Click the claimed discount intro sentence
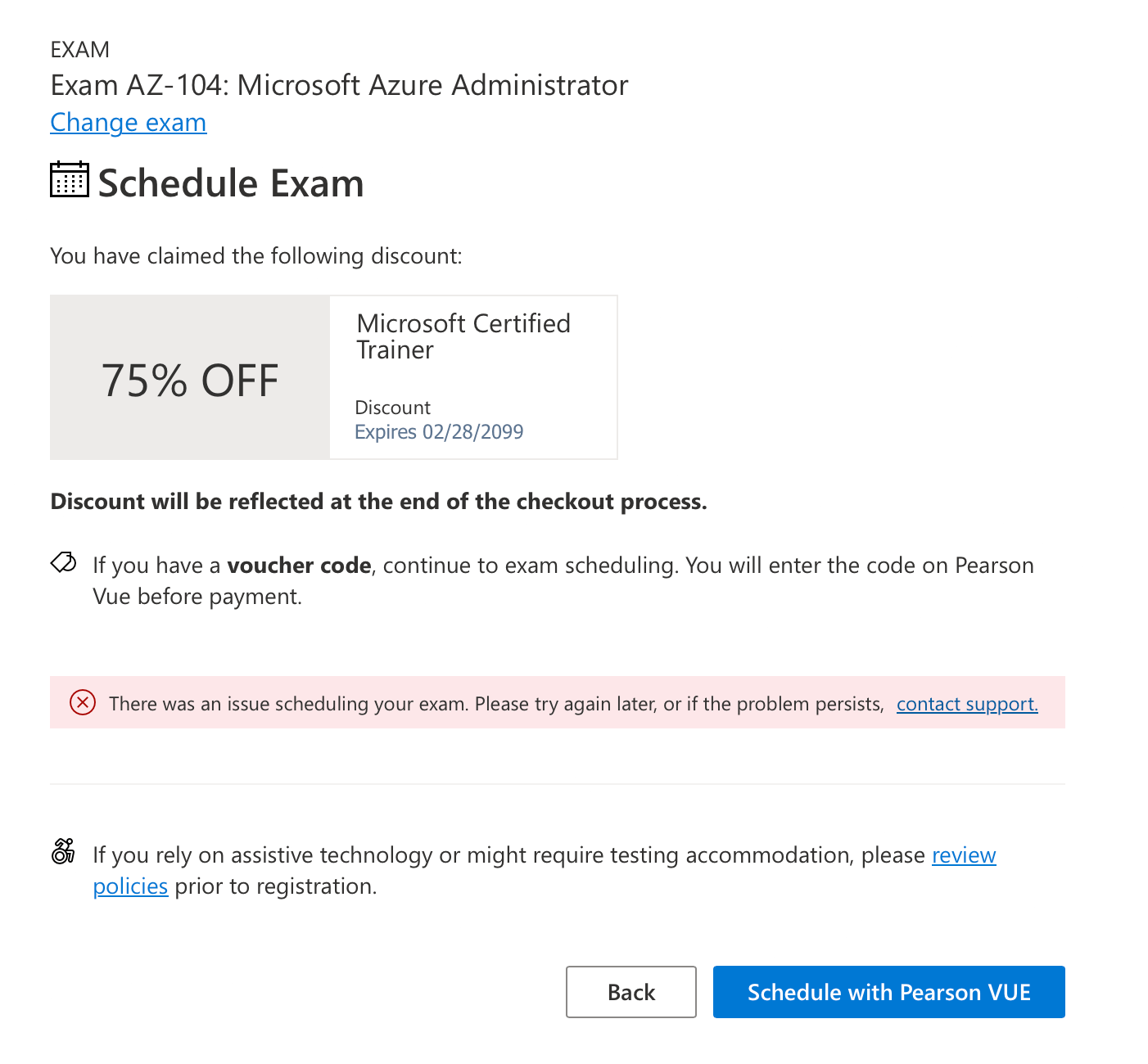 (x=256, y=256)
